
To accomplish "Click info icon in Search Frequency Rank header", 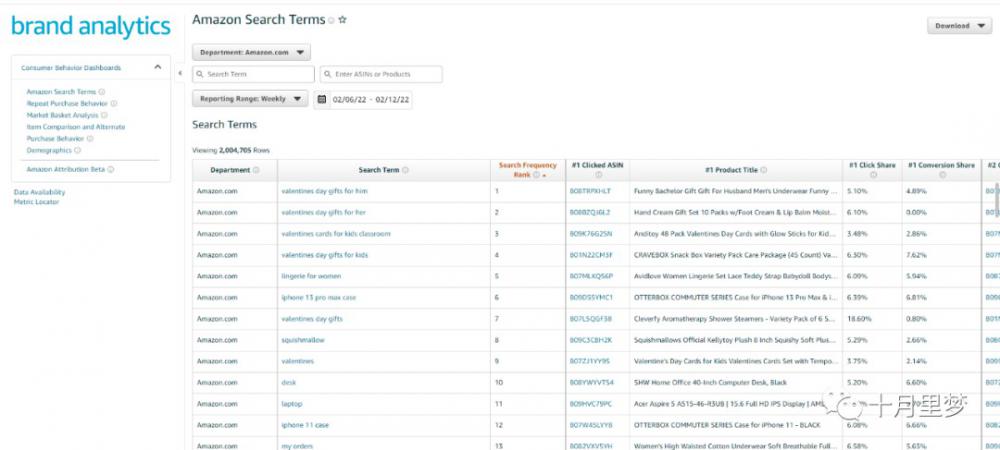I will click(536, 175).
